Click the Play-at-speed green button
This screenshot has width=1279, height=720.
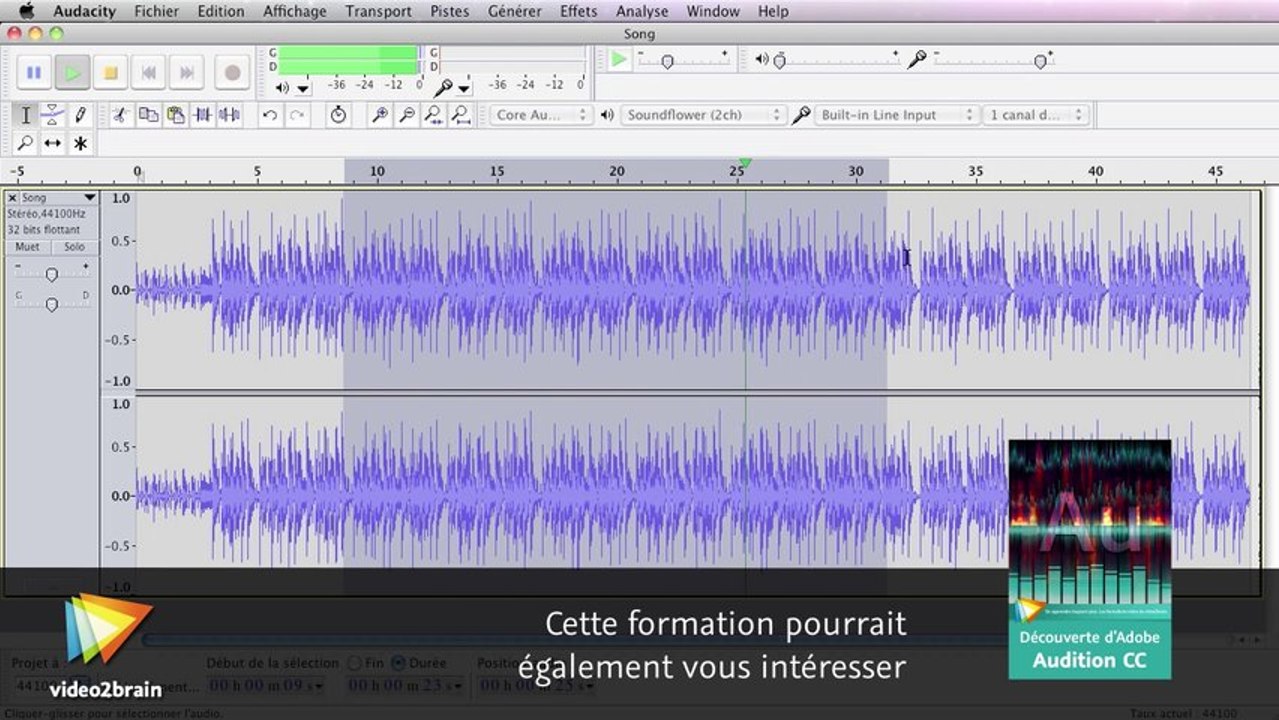pos(619,59)
